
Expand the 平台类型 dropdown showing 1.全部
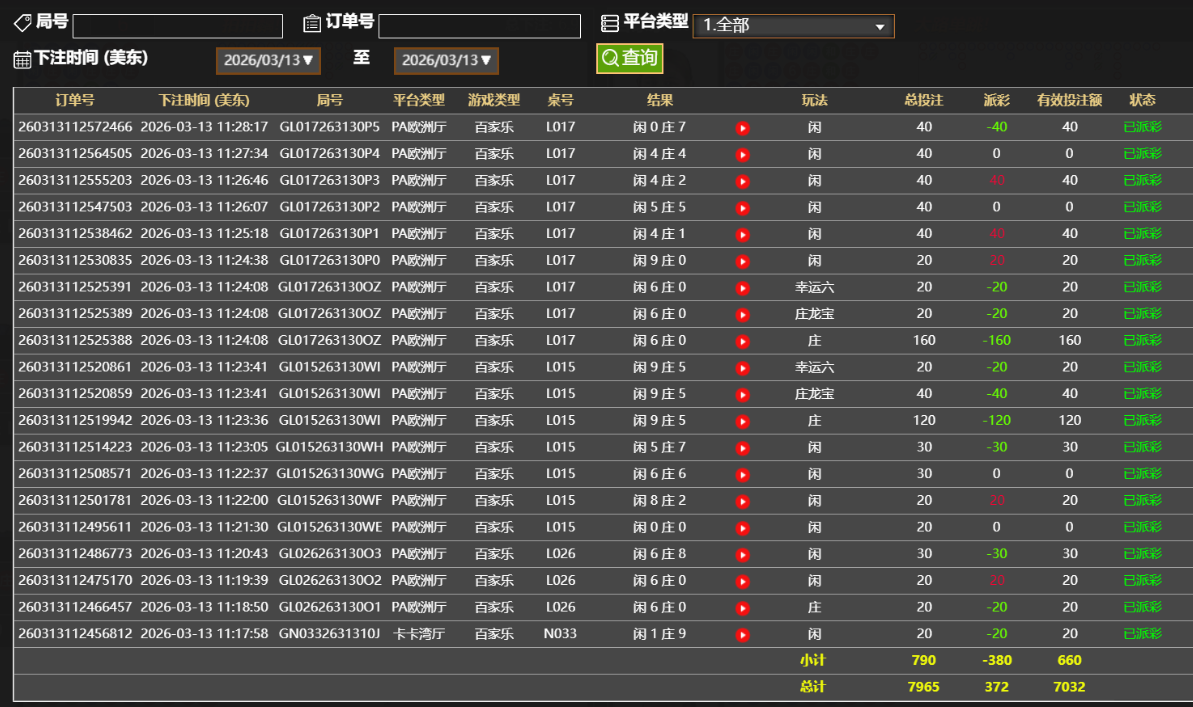coord(793,24)
